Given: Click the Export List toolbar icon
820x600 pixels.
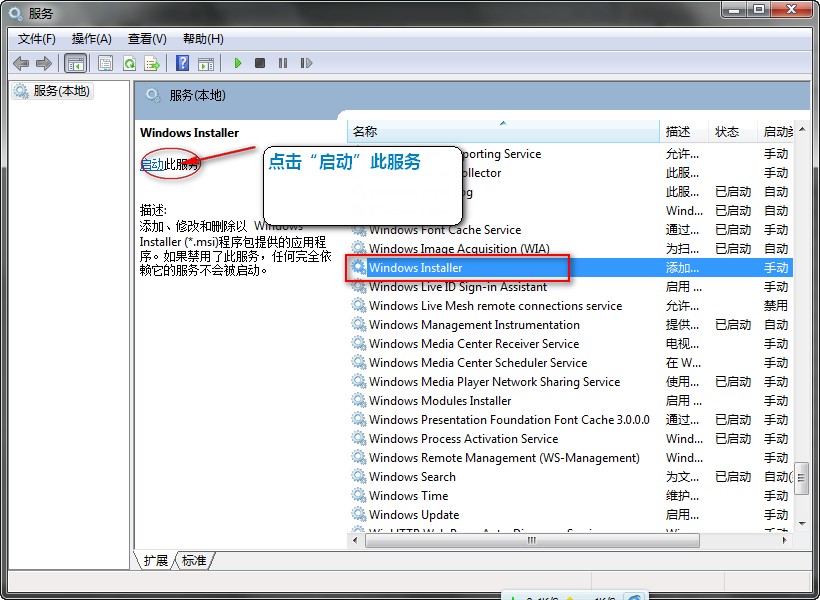Looking at the screenshot, I should coord(152,63).
